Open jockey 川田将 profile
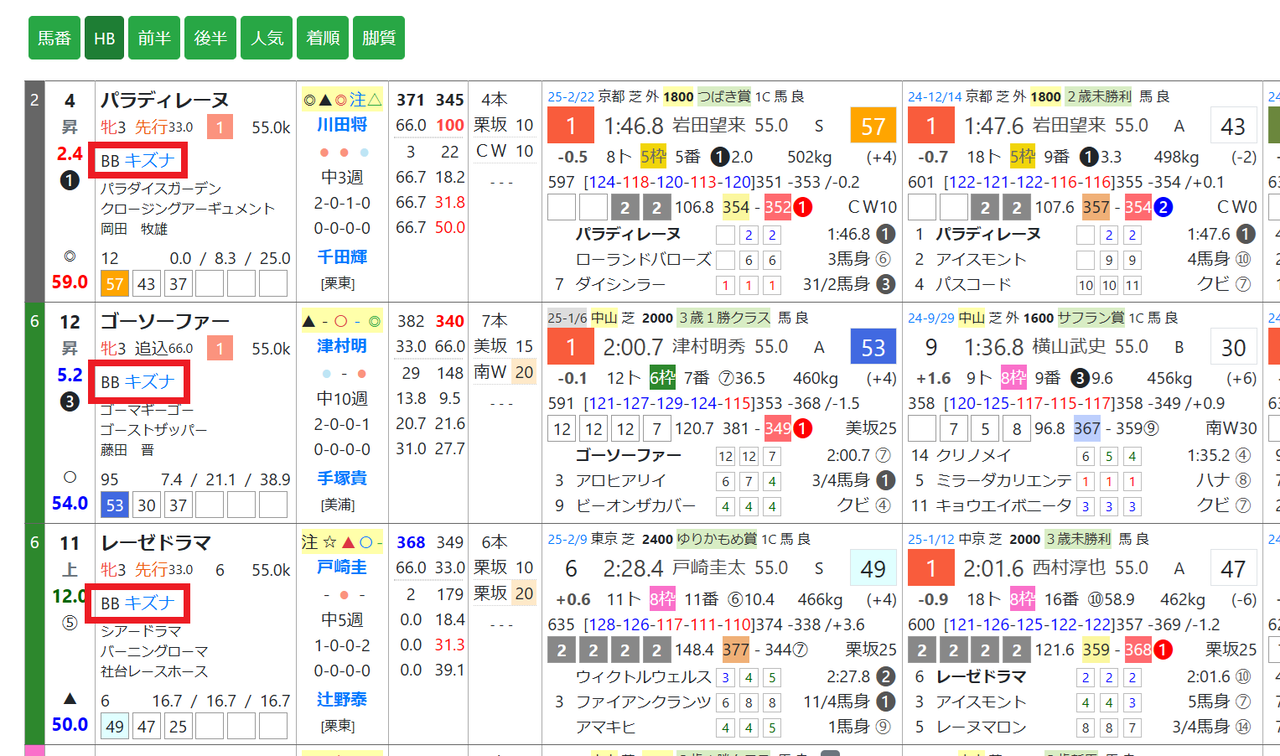Viewport: 1280px width, 756px height. (341, 125)
